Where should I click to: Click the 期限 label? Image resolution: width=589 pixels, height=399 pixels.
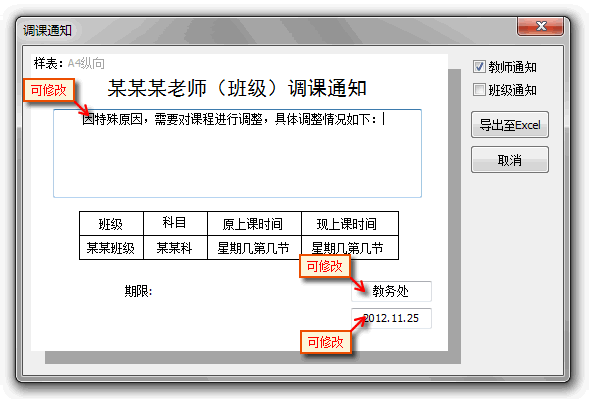coord(138,291)
